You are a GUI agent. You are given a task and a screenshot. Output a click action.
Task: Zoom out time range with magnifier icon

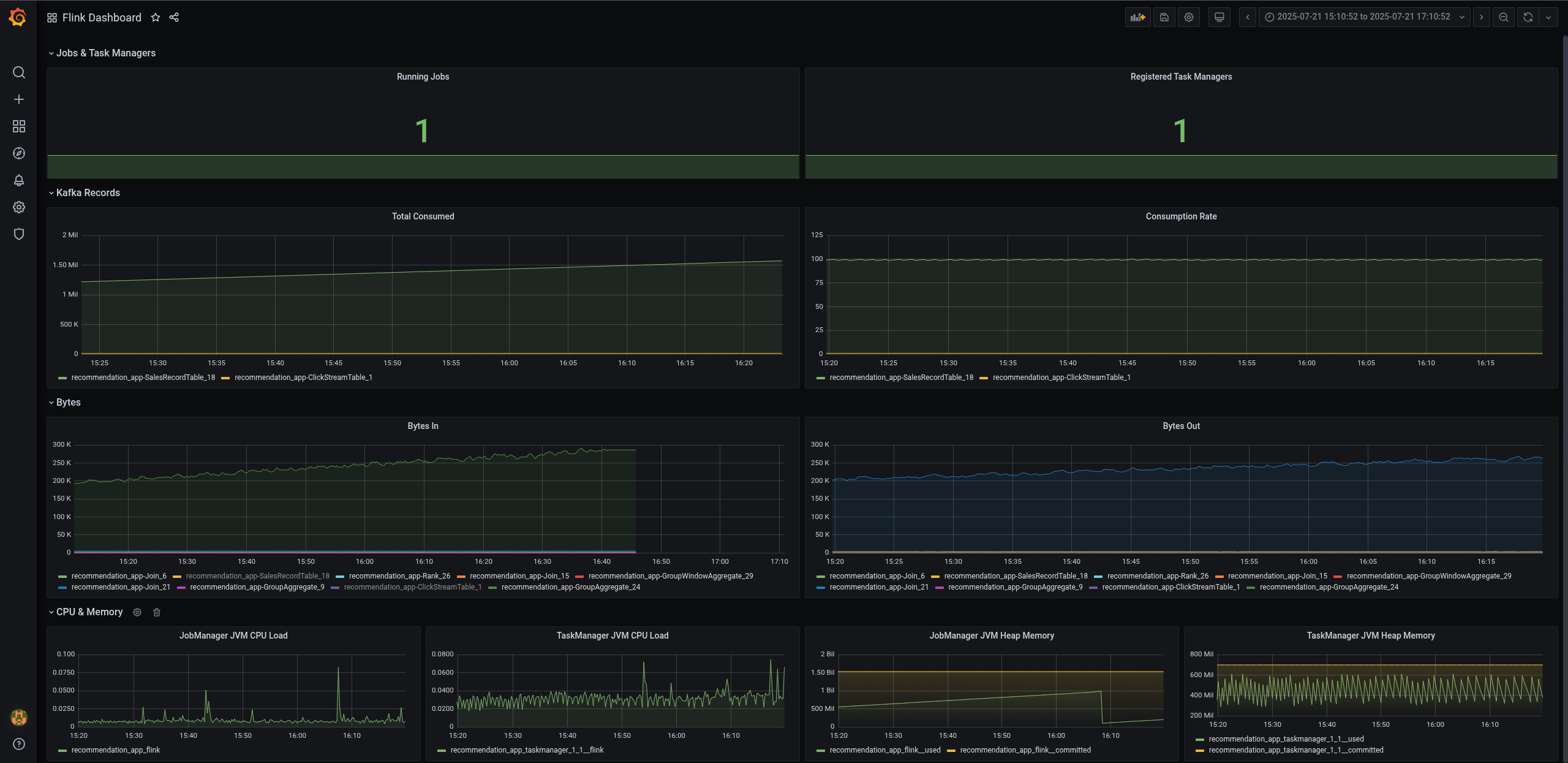(1503, 17)
